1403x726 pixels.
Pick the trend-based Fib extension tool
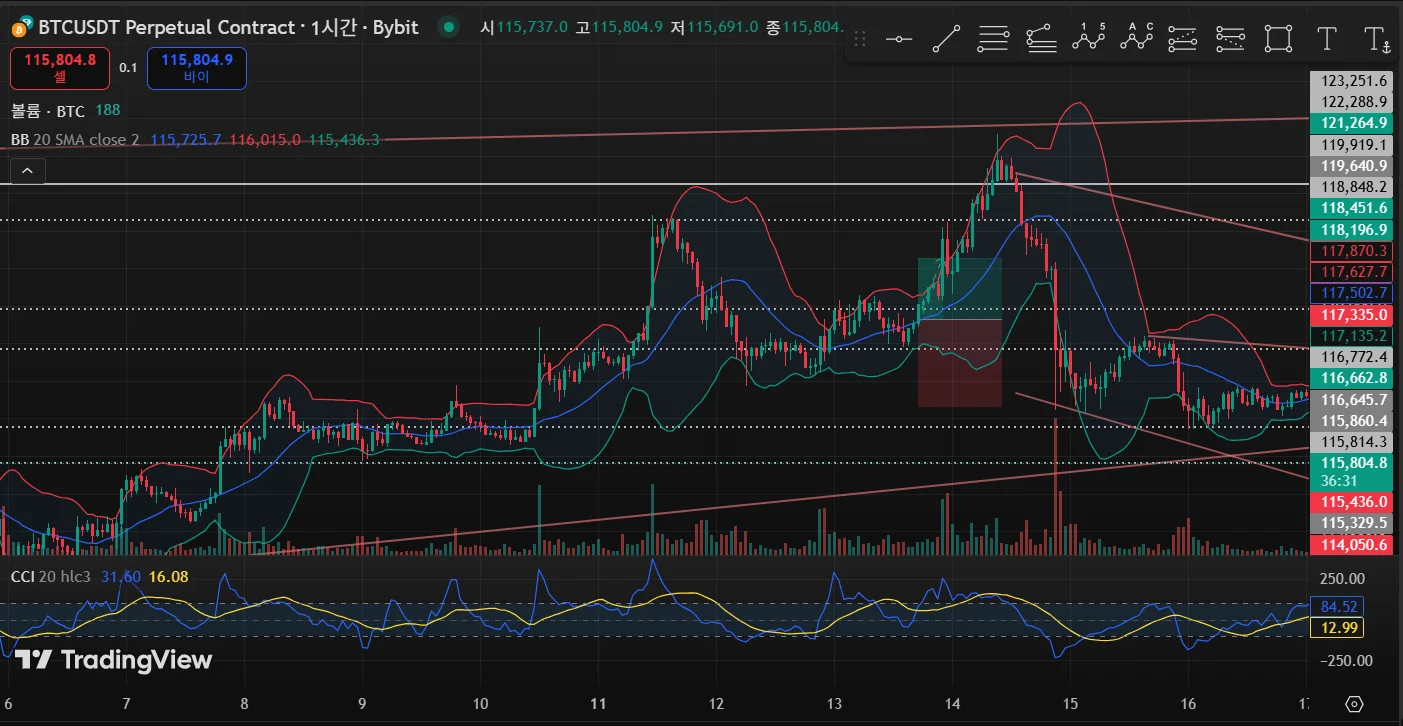1041,40
